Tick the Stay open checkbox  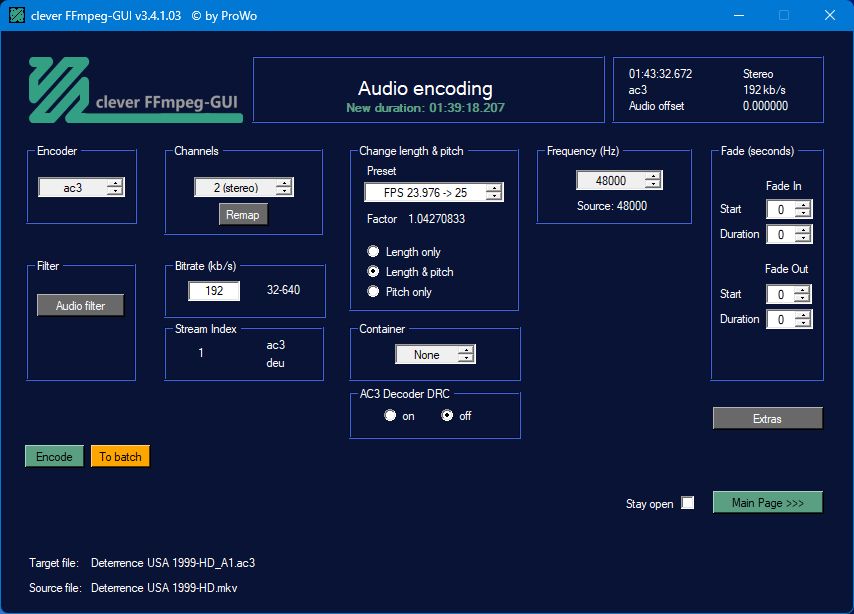[688, 502]
